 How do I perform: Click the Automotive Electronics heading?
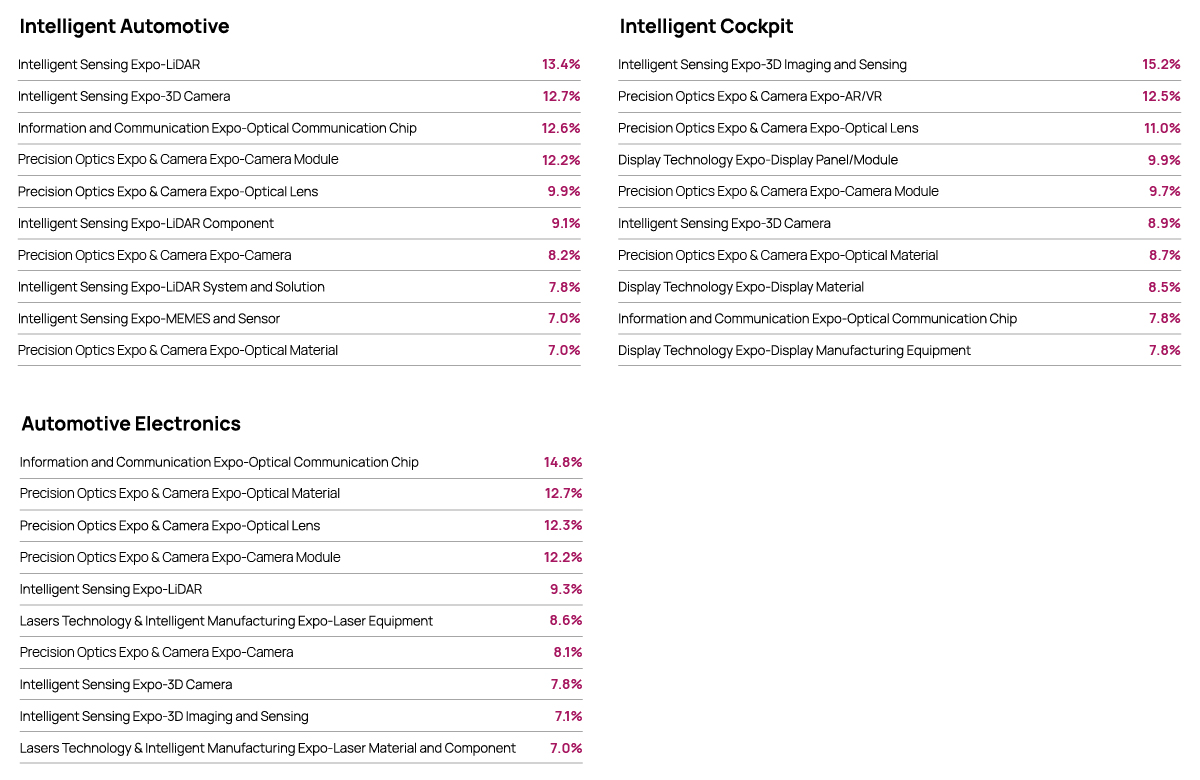[131, 423]
